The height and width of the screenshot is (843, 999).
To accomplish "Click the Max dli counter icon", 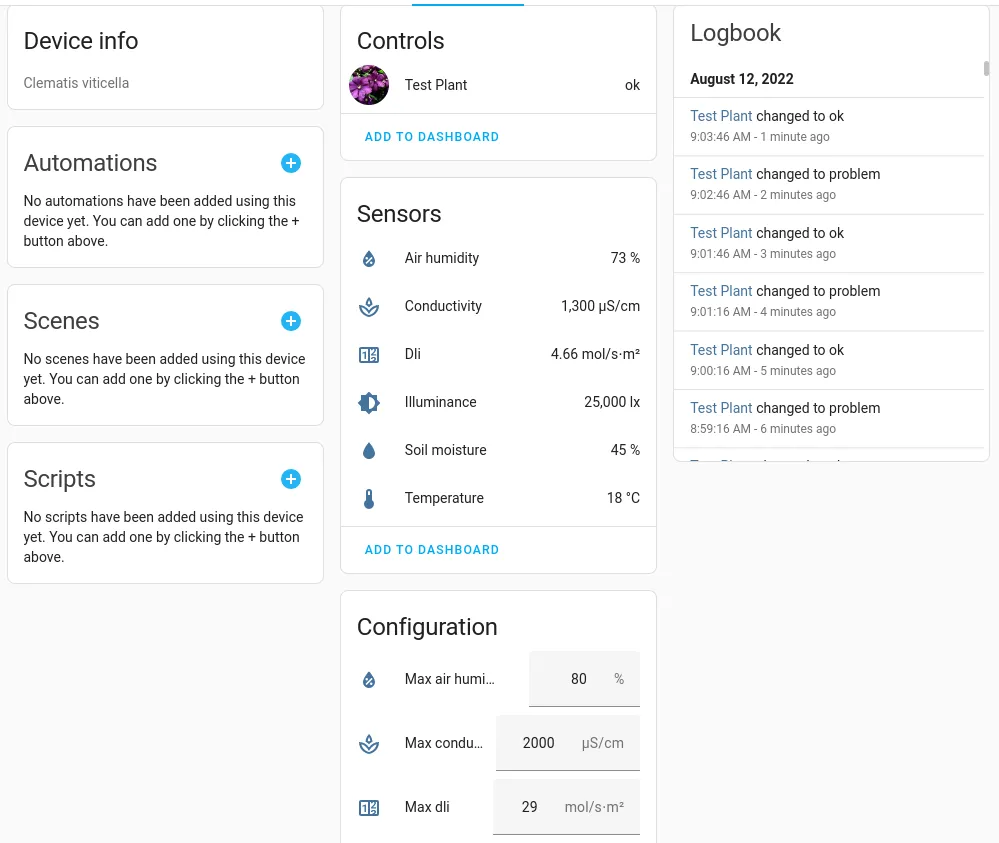I will pyautogui.click(x=369, y=808).
